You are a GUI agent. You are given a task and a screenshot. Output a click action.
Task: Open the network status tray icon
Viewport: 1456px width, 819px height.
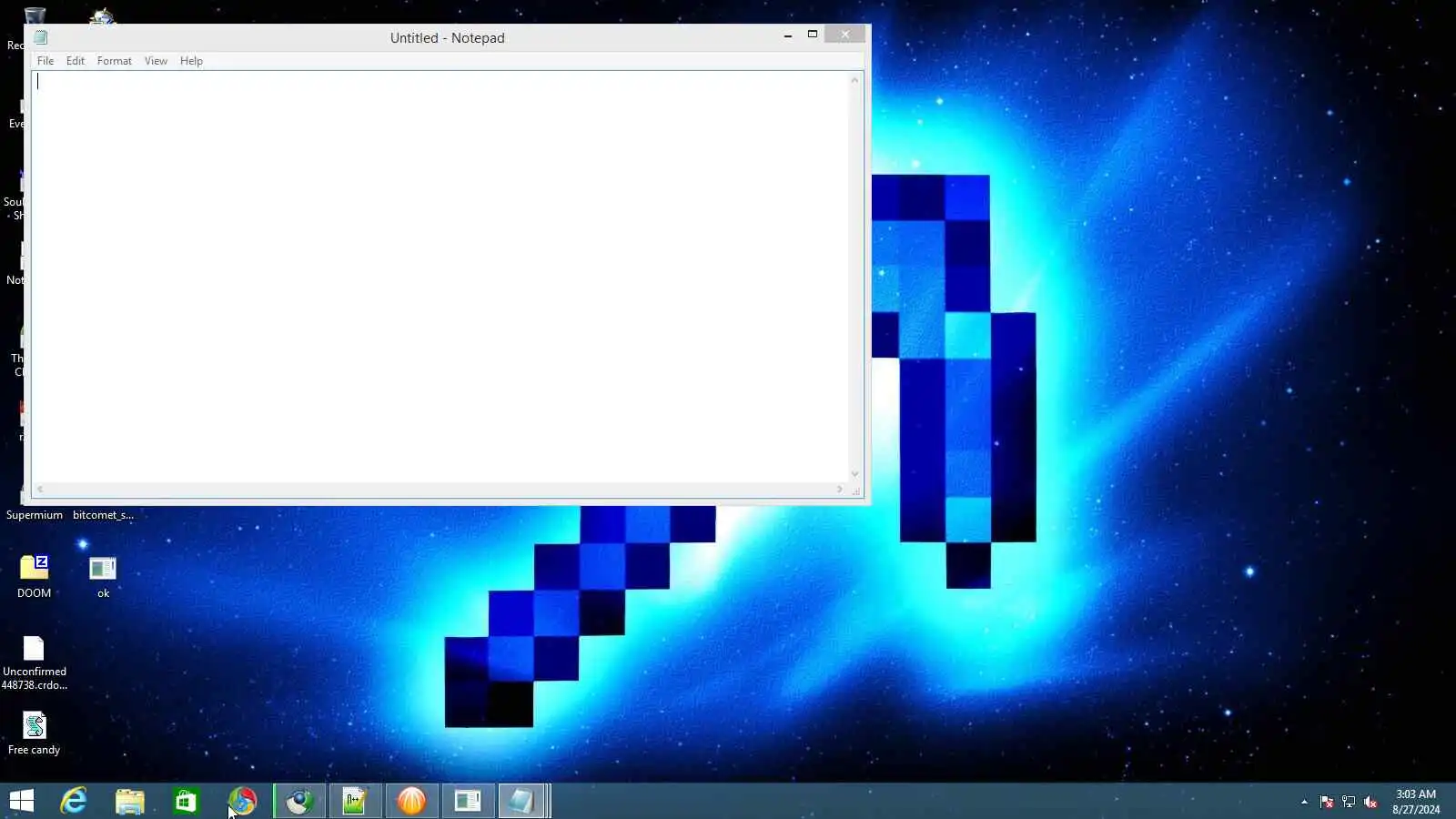[1349, 802]
